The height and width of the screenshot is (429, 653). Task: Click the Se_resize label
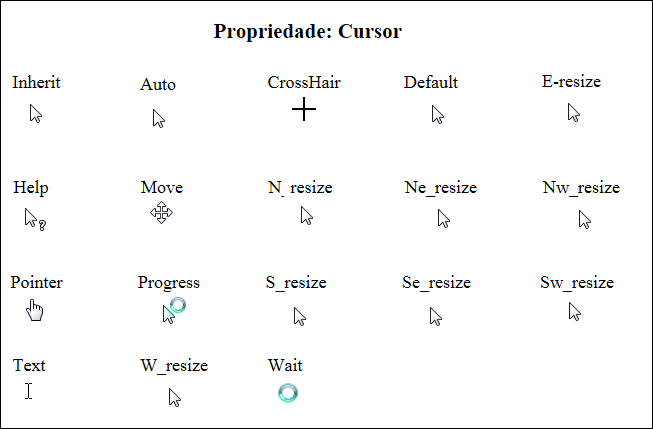pos(436,282)
